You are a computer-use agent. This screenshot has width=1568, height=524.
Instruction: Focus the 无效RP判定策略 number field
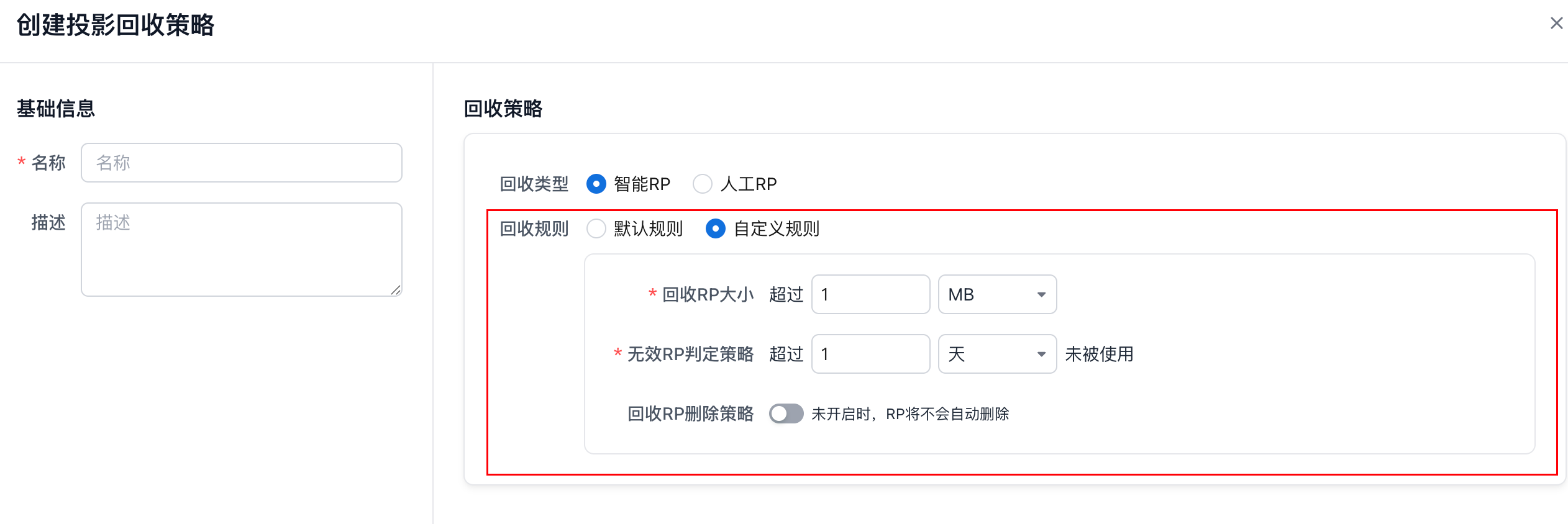[x=870, y=354]
